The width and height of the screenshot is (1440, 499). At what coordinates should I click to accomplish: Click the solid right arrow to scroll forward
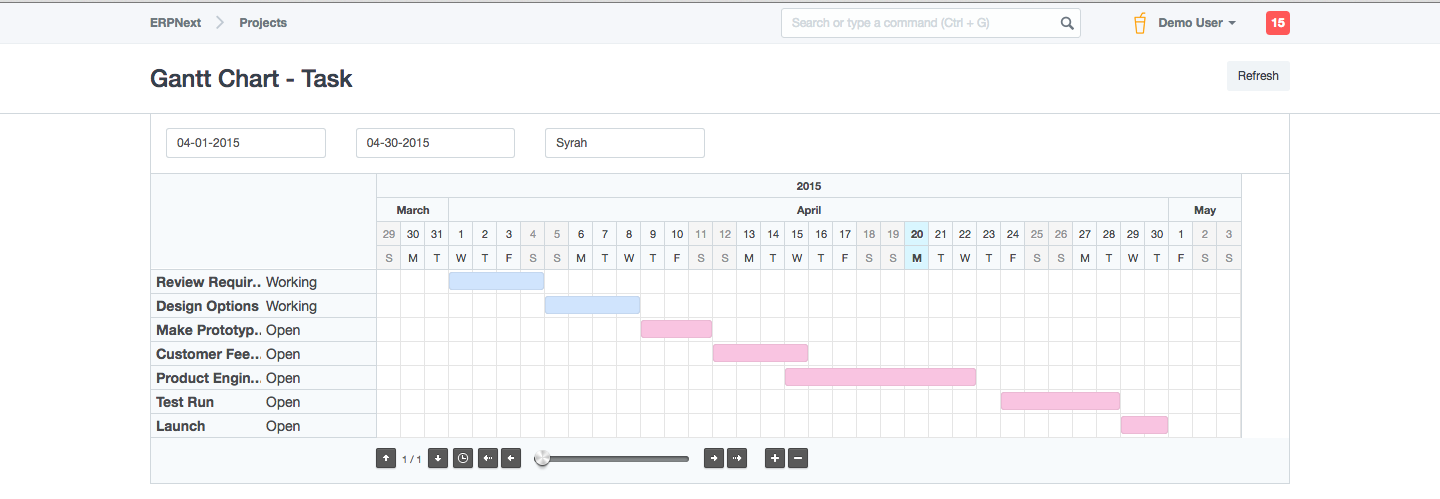pos(714,458)
